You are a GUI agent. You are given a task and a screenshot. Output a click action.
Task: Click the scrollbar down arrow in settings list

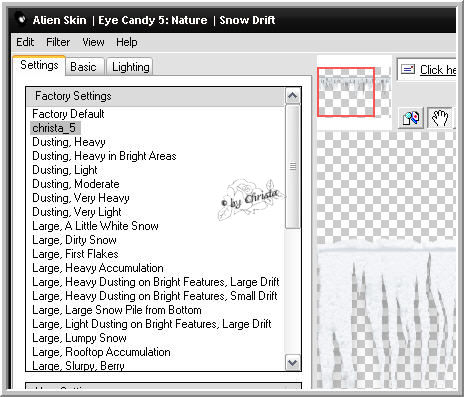point(293,363)
